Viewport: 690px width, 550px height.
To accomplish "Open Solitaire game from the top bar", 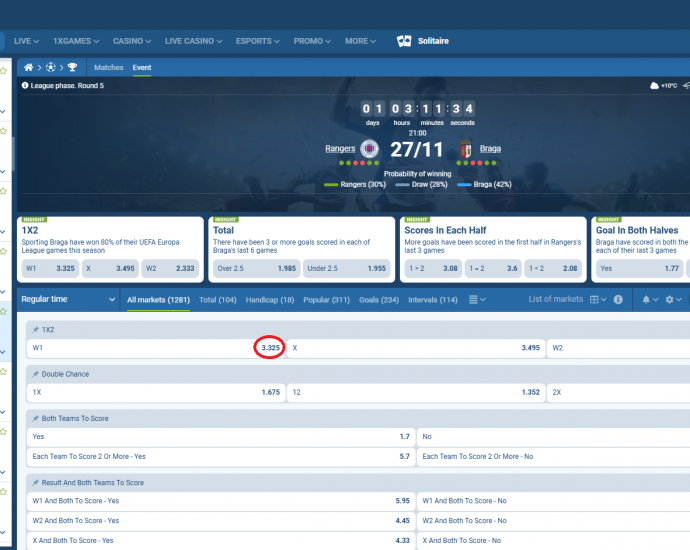I will pos(423,41).
